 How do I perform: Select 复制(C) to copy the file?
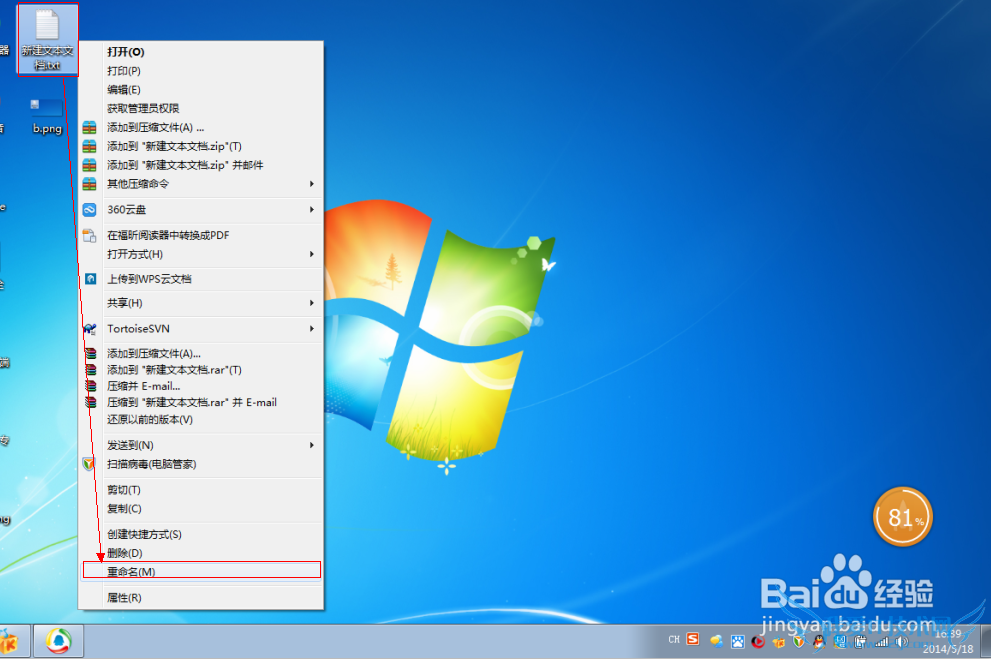point(201,509)
